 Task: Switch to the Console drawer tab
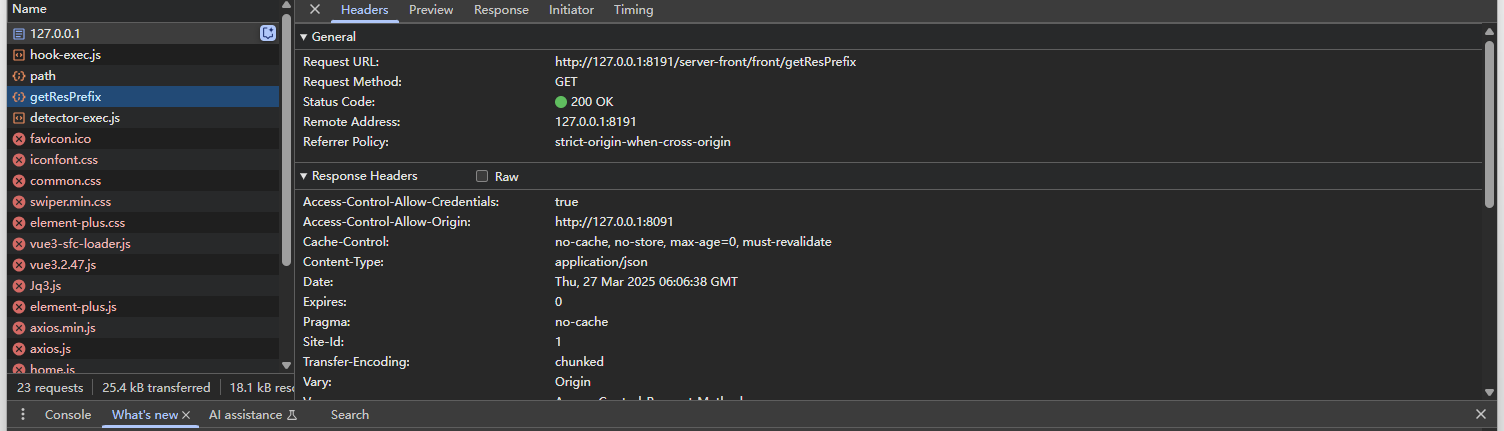[68, 415]
